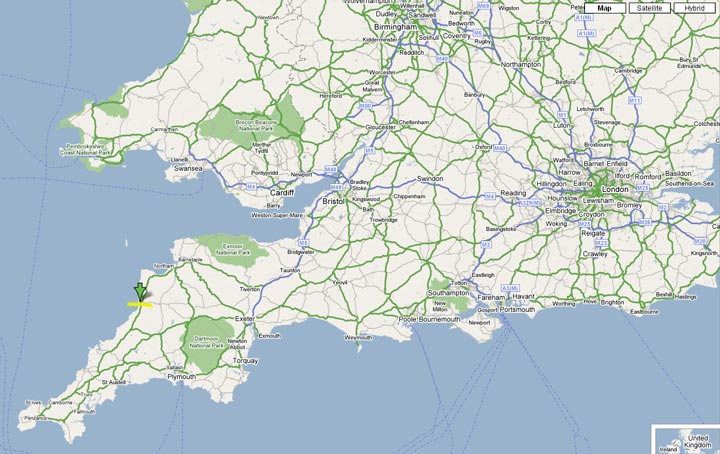The width and height of the screenshot is (720, 454).
Task: Switch to Hybrid view
Action: point(694,8)
